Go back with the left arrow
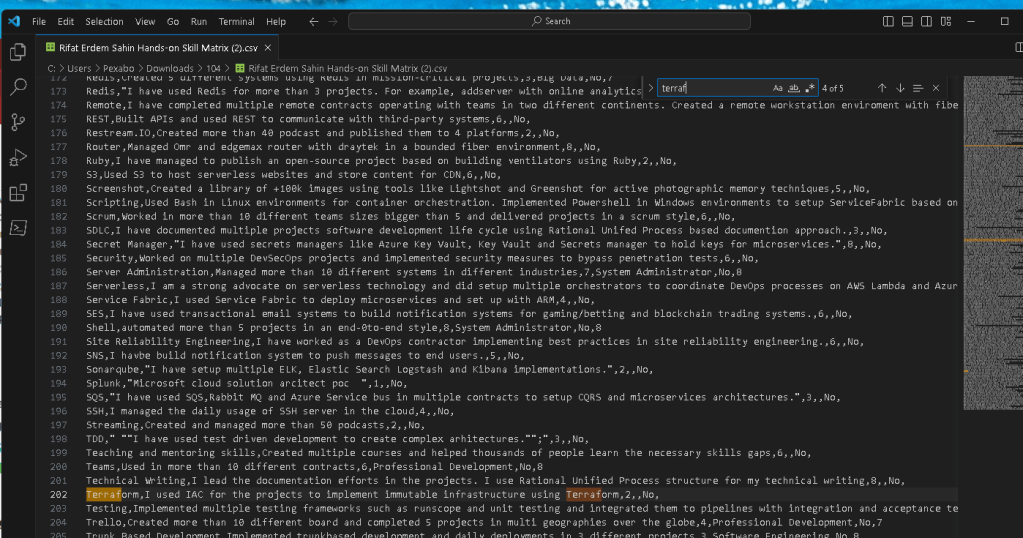1023x538 pixels. tap(314, 22)
